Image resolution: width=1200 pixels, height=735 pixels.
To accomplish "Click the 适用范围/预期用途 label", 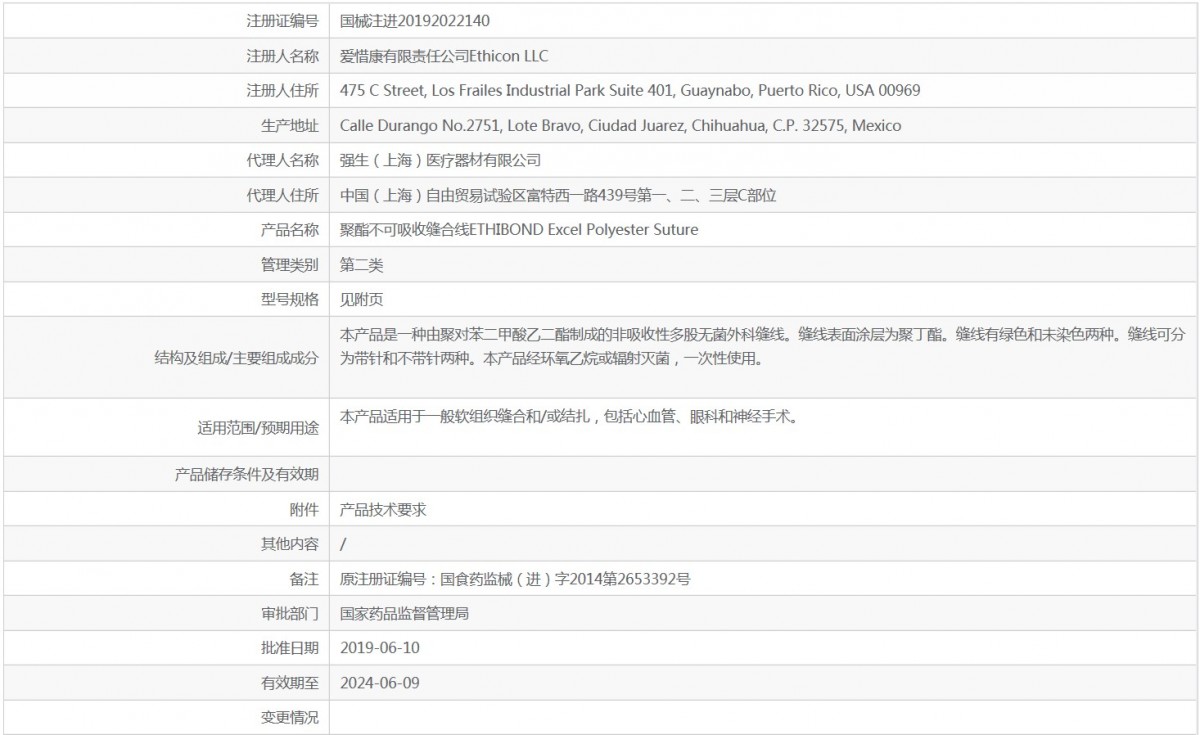I will (259, 428).
